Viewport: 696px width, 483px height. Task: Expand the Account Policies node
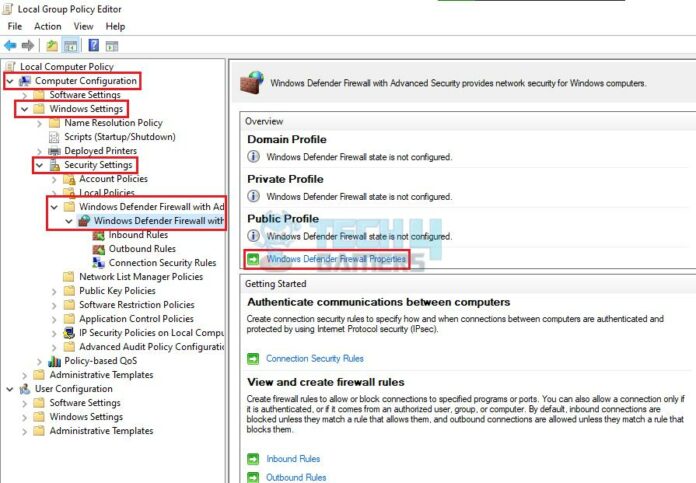tap(54, 179)
